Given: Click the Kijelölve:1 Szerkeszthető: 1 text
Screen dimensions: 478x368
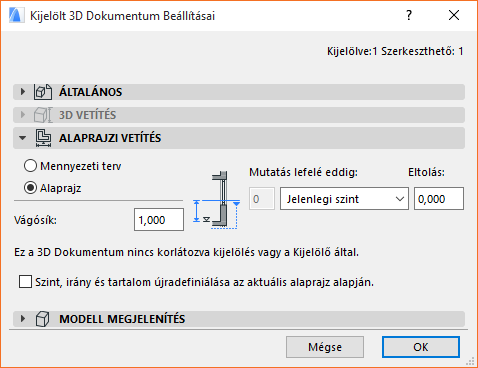Looking at the screenshot, I should [395, 51].
